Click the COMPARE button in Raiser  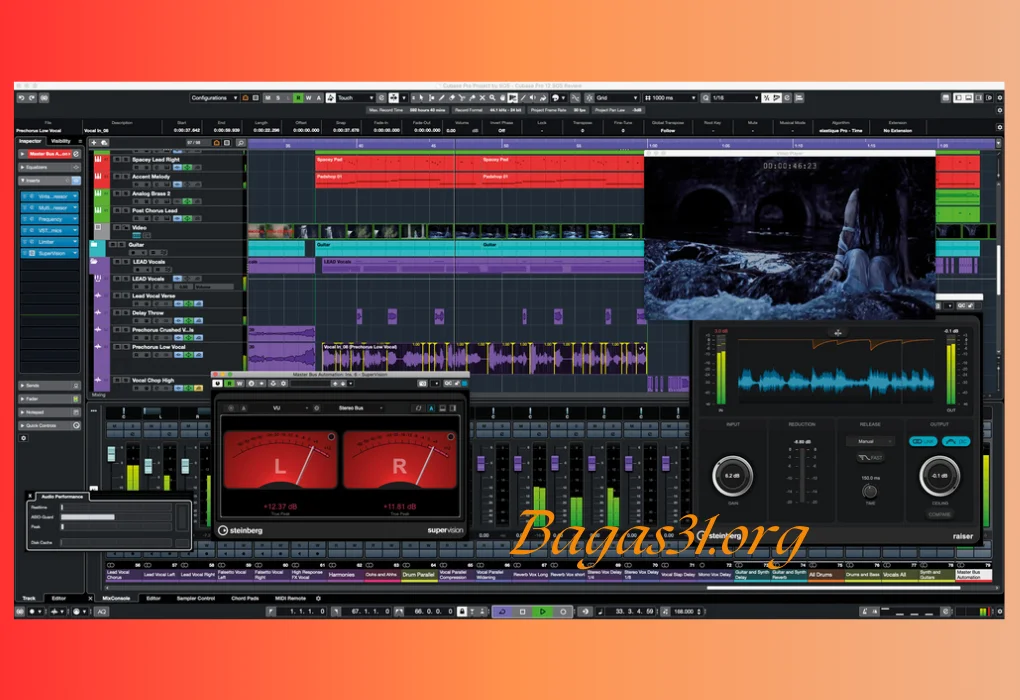939,515
